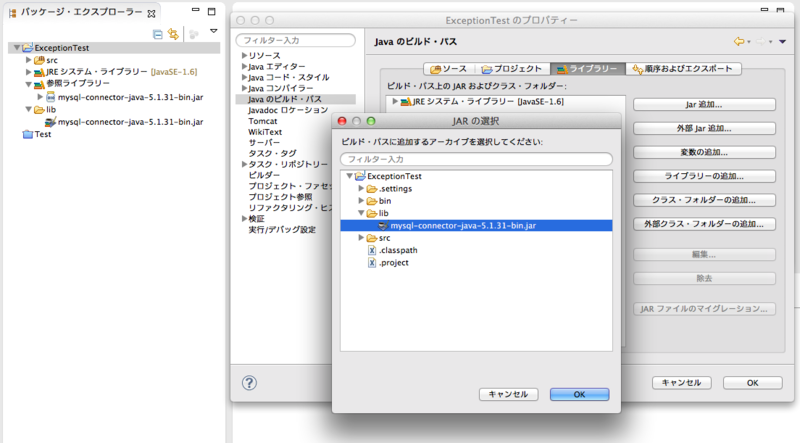Open Package Explorer view menu triangle
This screenshot has width=800, height=443.
(x=214, y=31)
